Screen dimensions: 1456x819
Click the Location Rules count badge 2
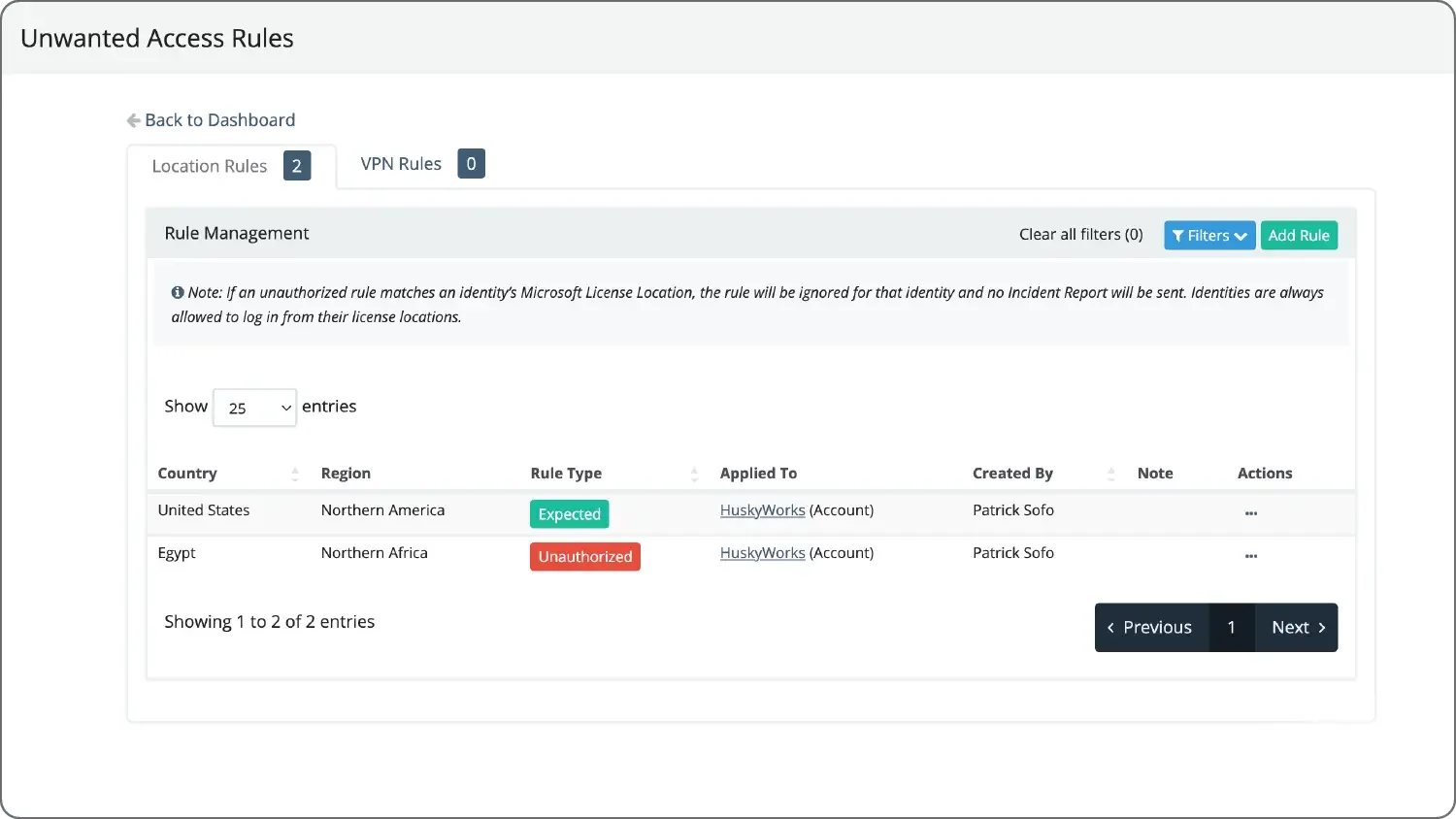tap(297, 166)
